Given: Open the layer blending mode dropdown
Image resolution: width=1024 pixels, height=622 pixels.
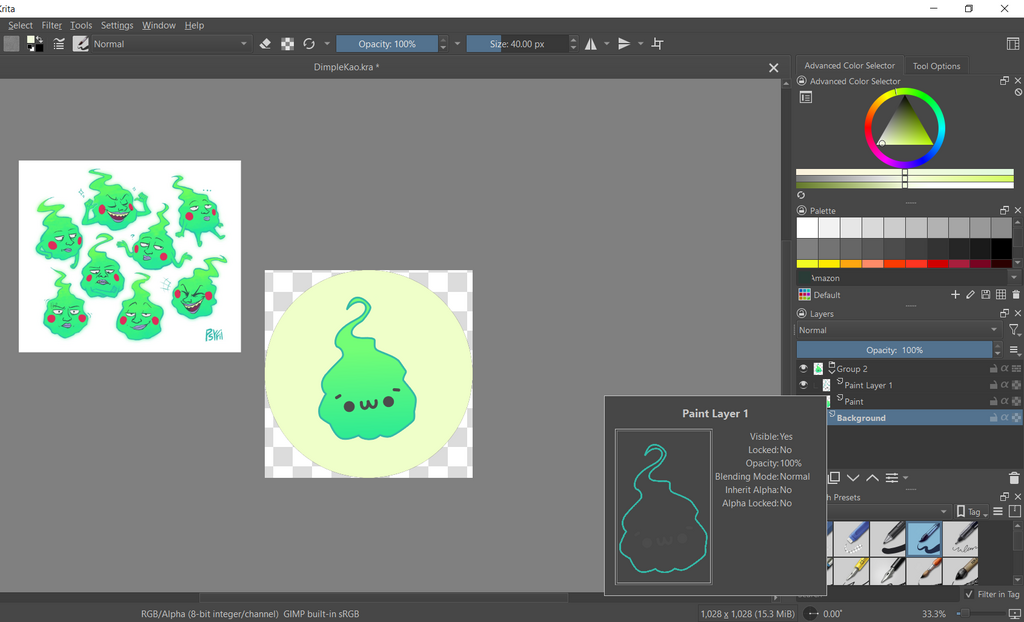Looking at the screenshot, I should point(897,330).
